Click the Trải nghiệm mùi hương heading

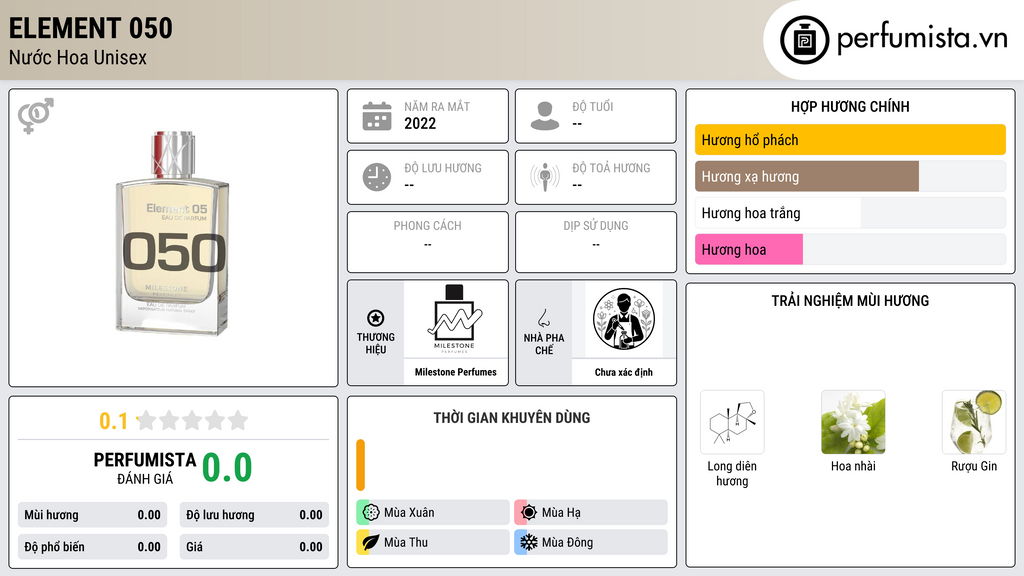(x=850, y=301)
